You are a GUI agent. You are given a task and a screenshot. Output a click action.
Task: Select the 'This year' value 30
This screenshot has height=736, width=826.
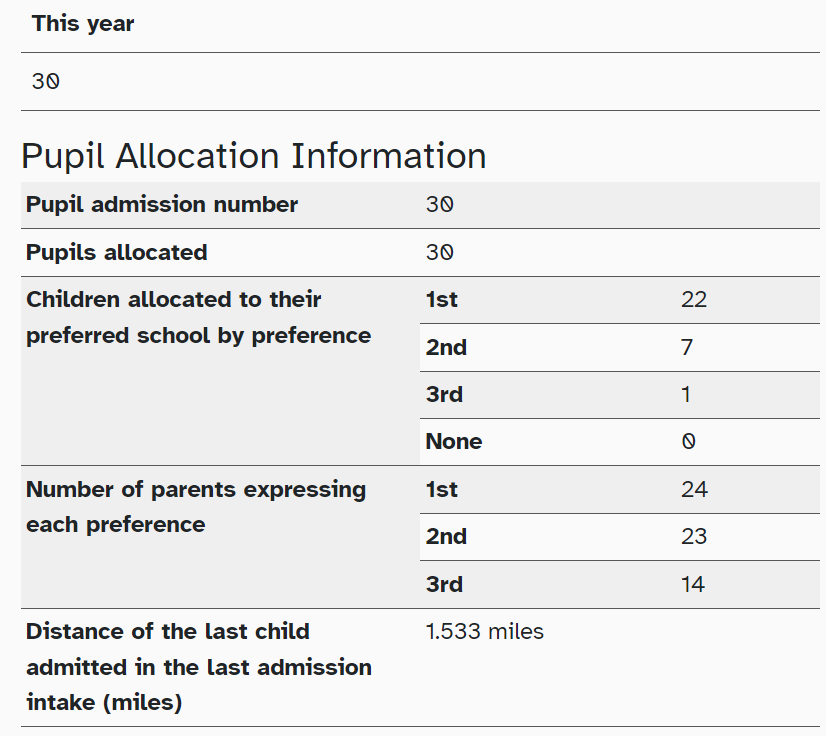[x=46, y=82]
